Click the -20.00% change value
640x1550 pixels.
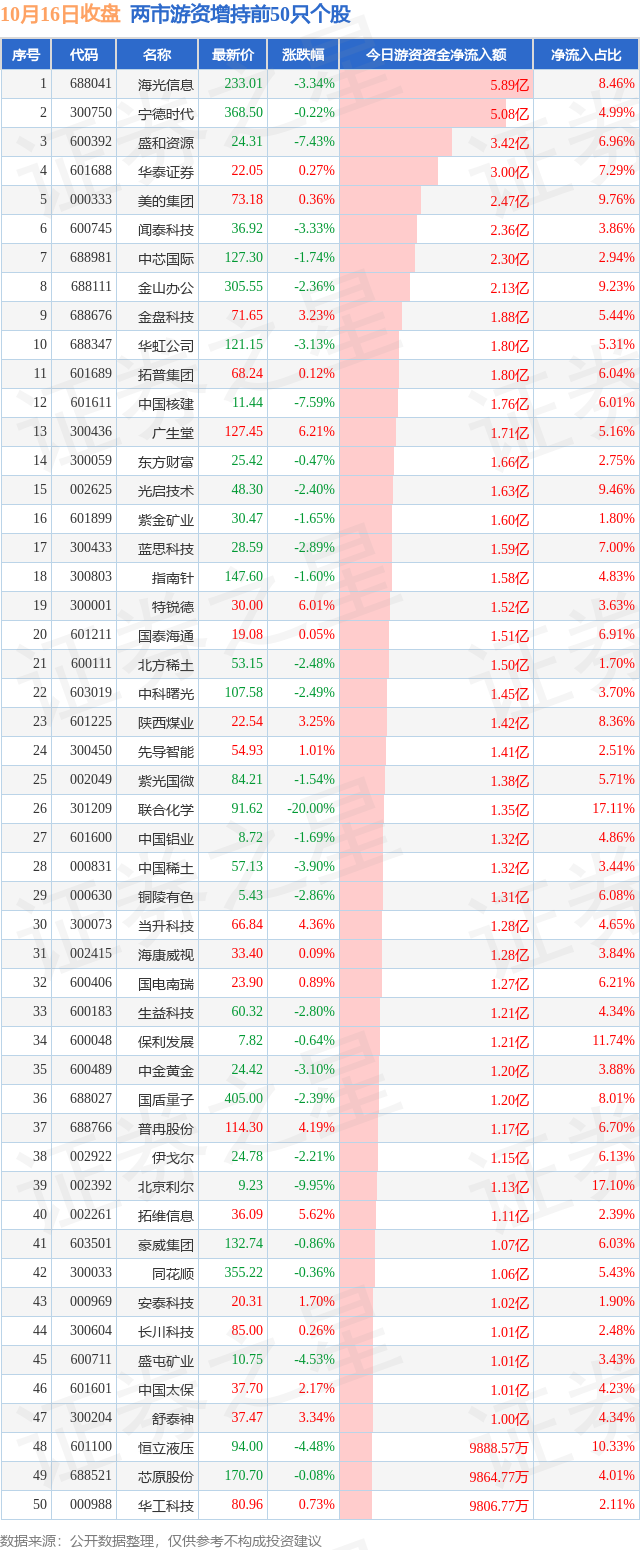312,809
